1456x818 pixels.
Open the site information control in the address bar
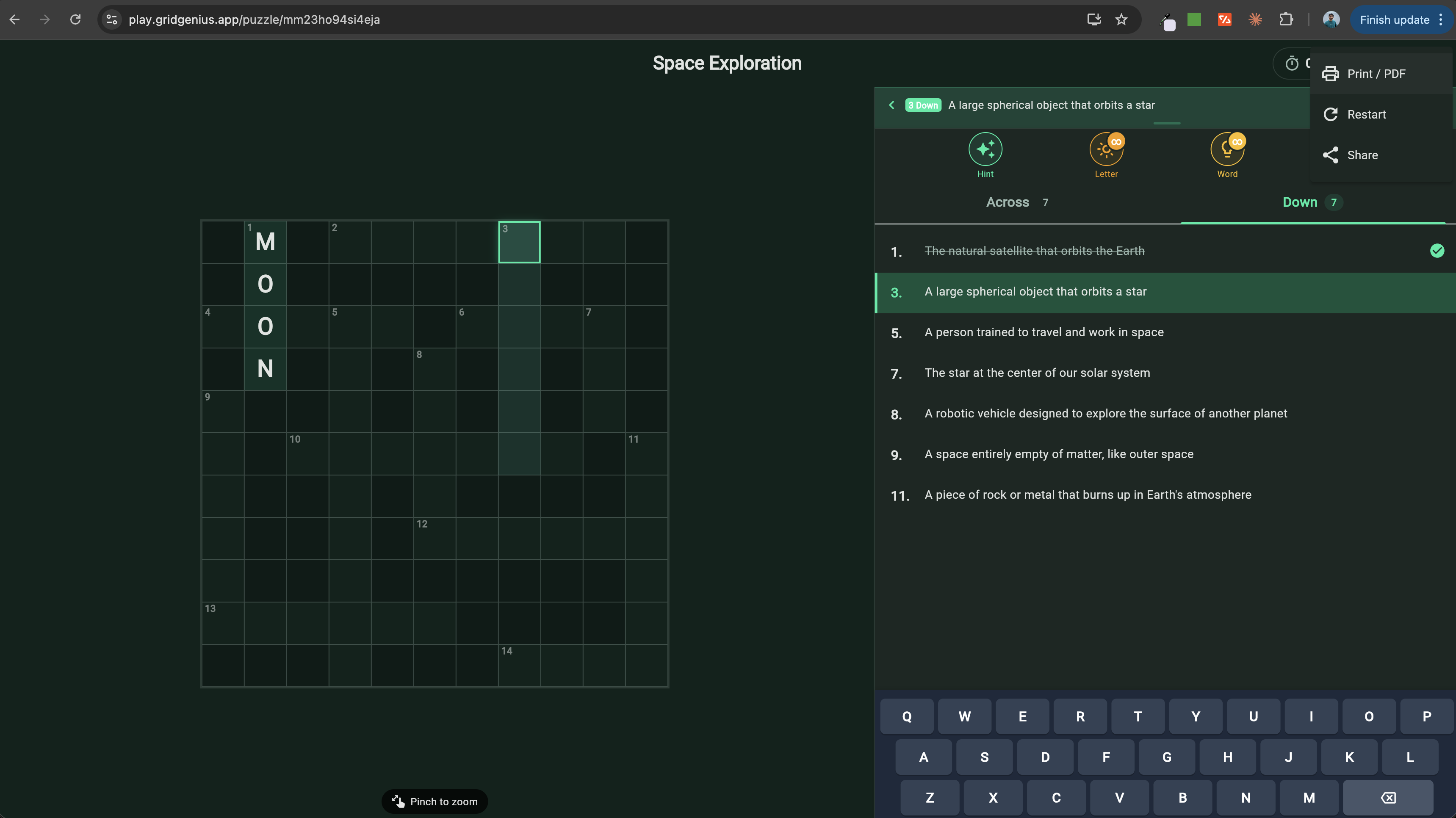click(112, 20)
